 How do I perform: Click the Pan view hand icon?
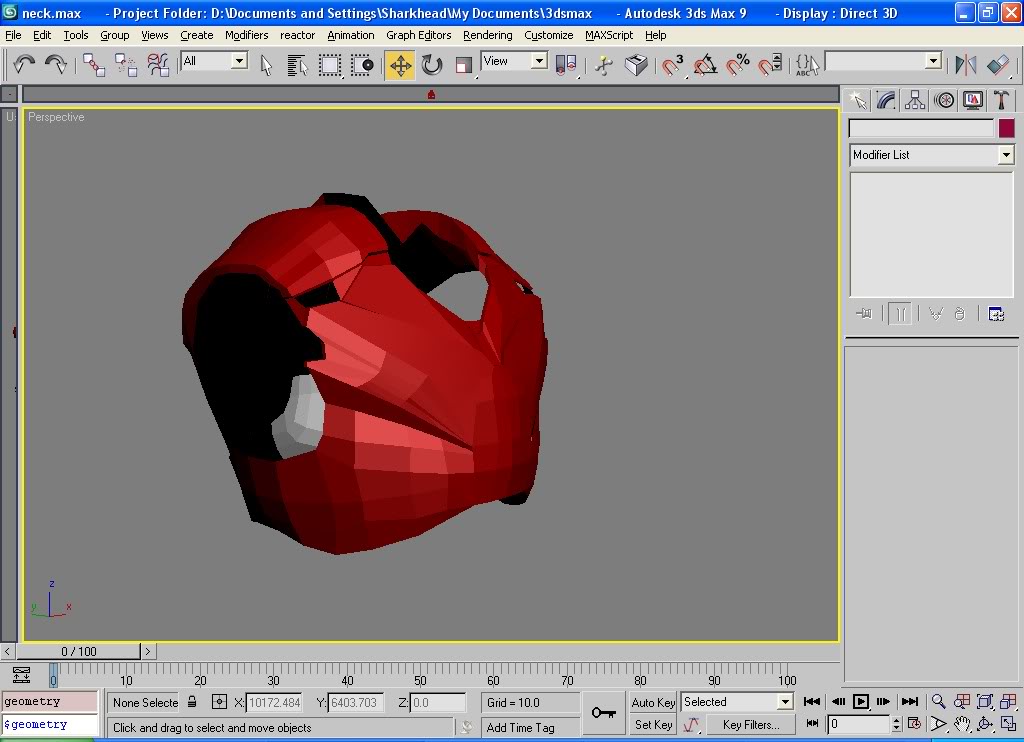pyautogui.click(x=961, y=724)
